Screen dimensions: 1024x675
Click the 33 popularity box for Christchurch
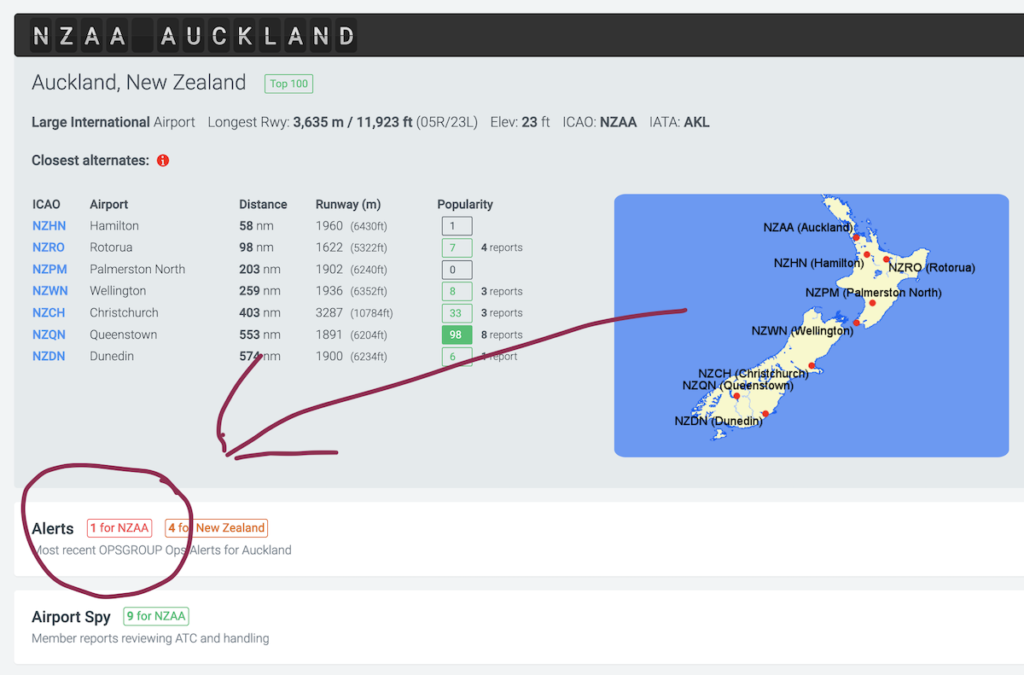click(x=457, y=313)
